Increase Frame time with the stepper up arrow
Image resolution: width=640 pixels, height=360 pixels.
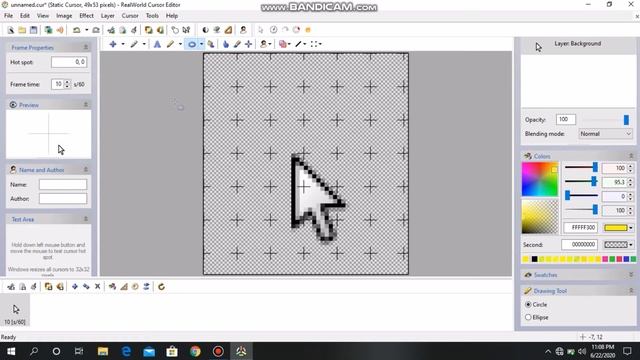pyautogui.click(x=67, y=82)
